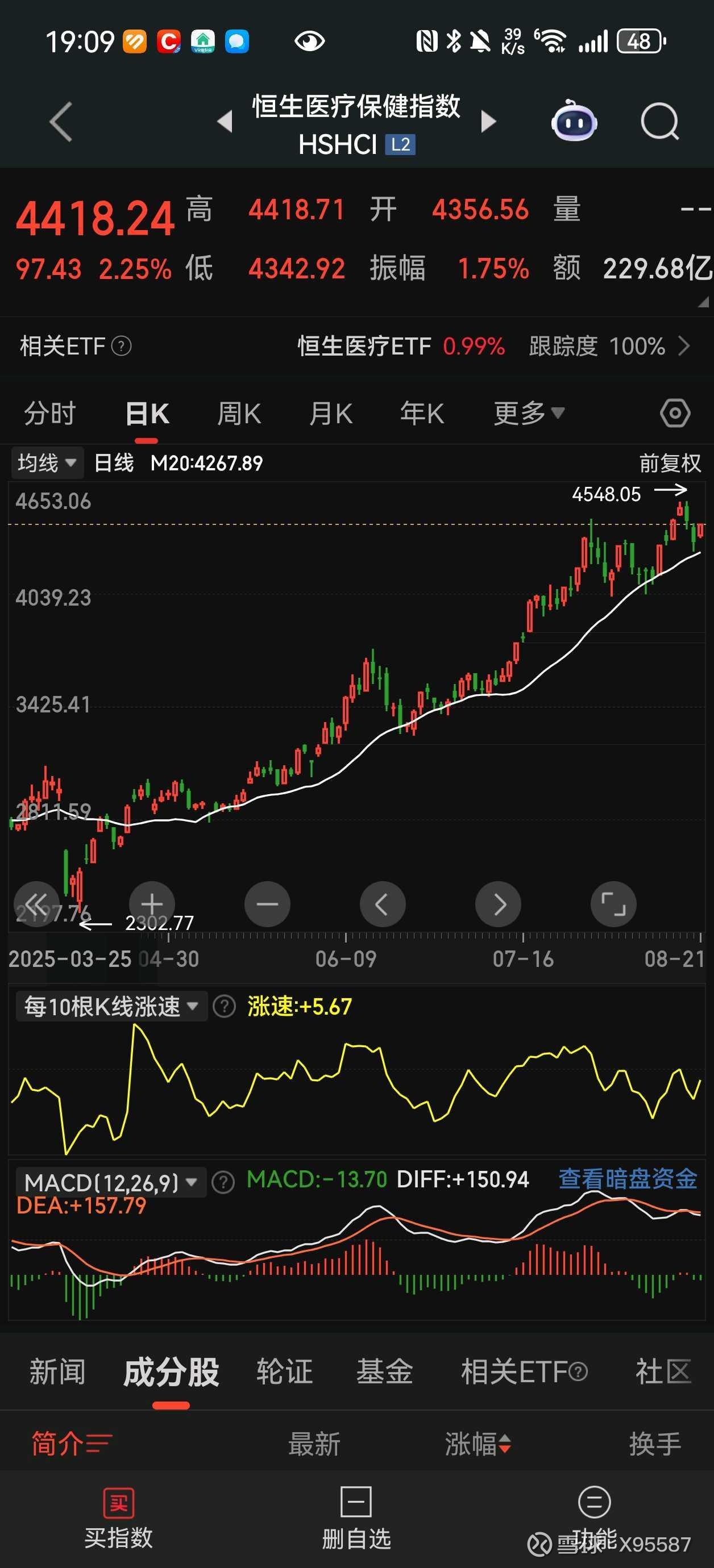Open the 新闻 tab
Image resolution: width=714 pixels, height=1568 pixels.
point(57,1372)
